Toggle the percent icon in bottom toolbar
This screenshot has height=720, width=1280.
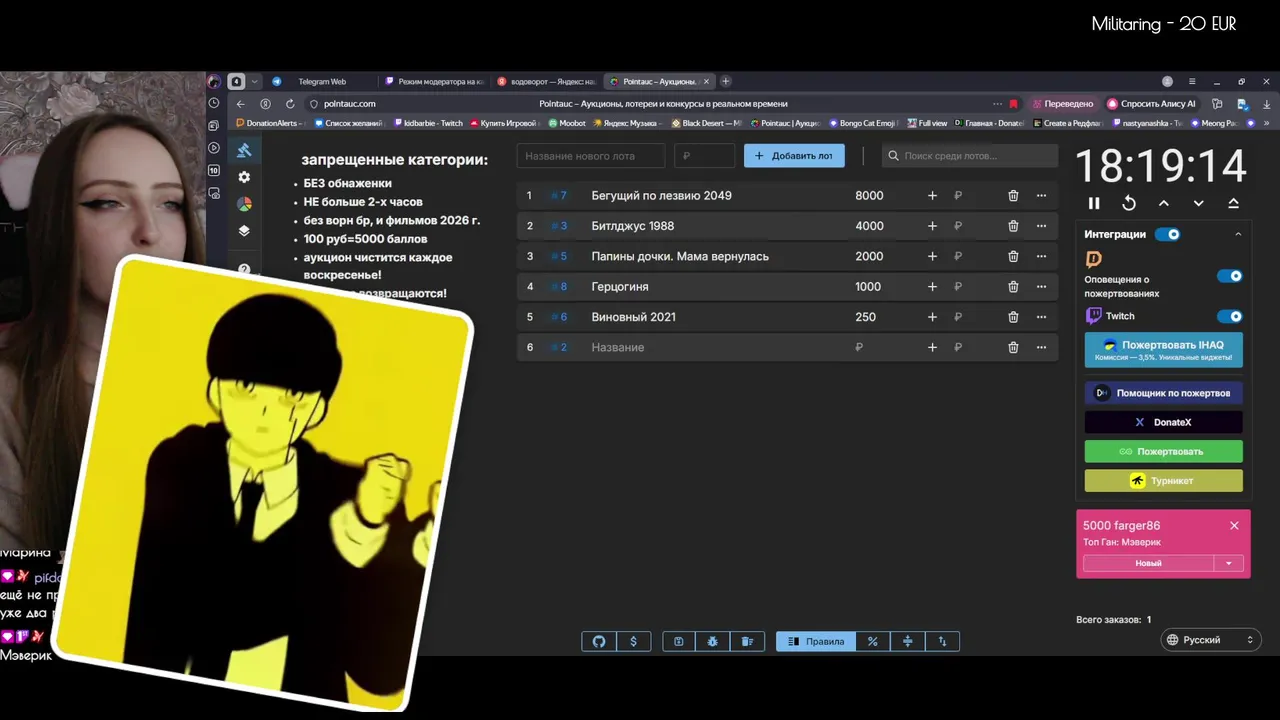click(873, 641)
